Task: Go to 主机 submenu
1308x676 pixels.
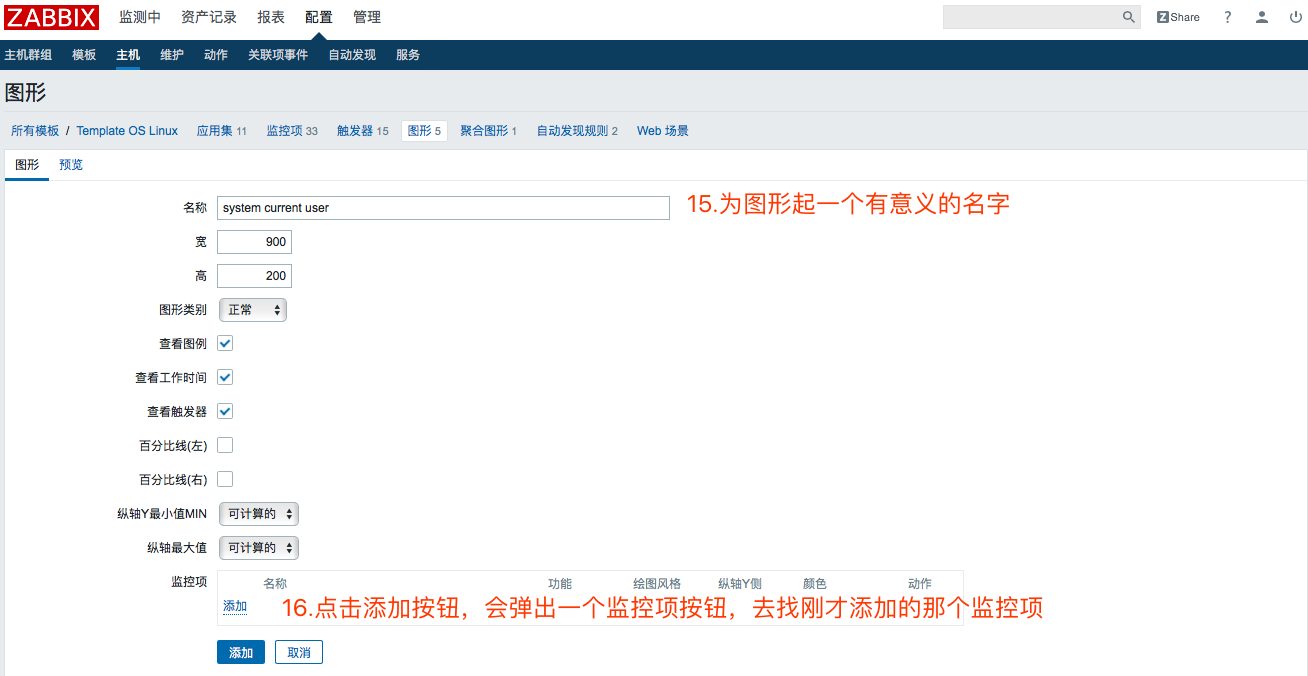Action: [x=128, y=55]
